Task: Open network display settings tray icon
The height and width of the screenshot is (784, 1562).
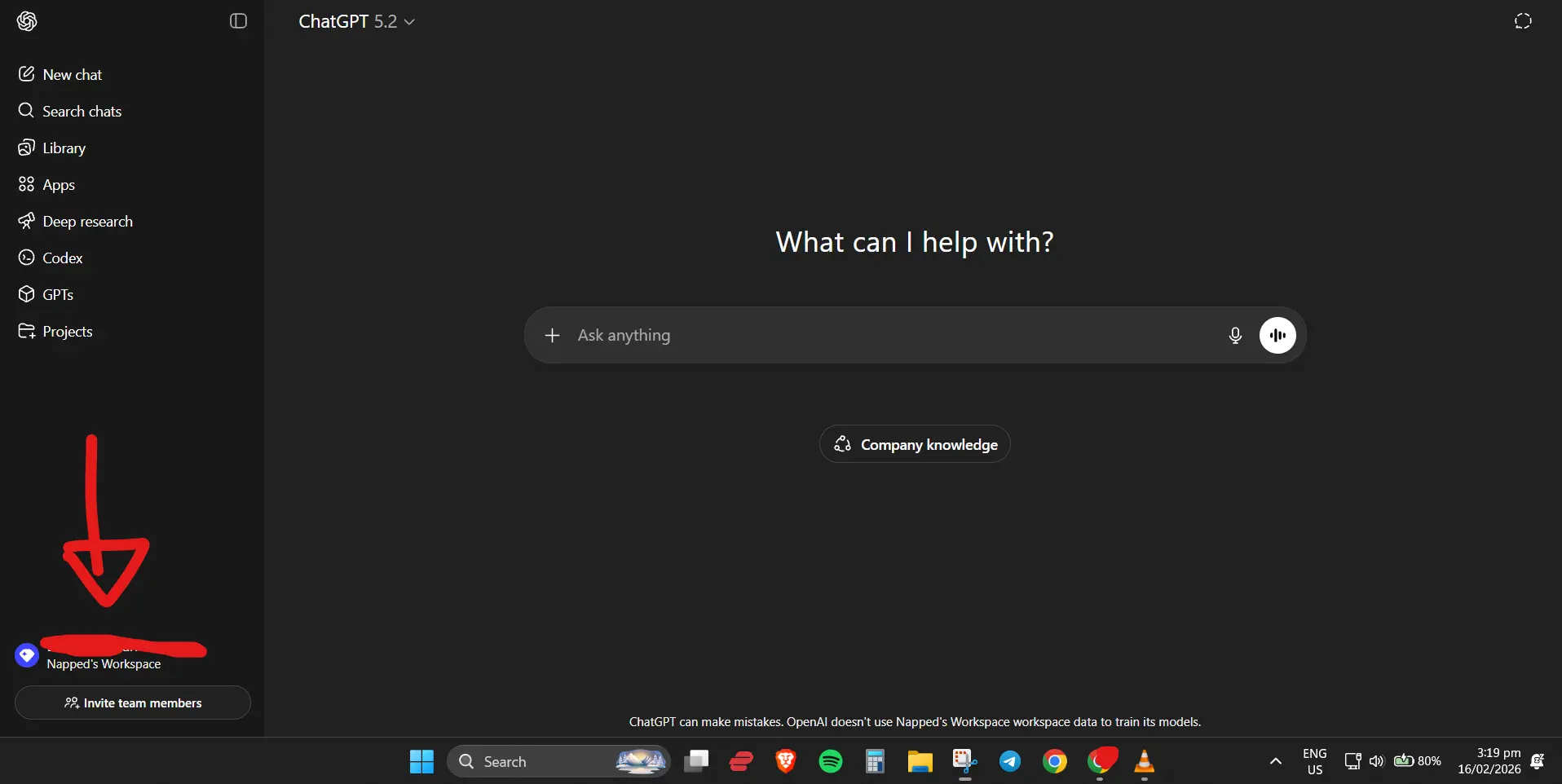Action: point(1352,761)
